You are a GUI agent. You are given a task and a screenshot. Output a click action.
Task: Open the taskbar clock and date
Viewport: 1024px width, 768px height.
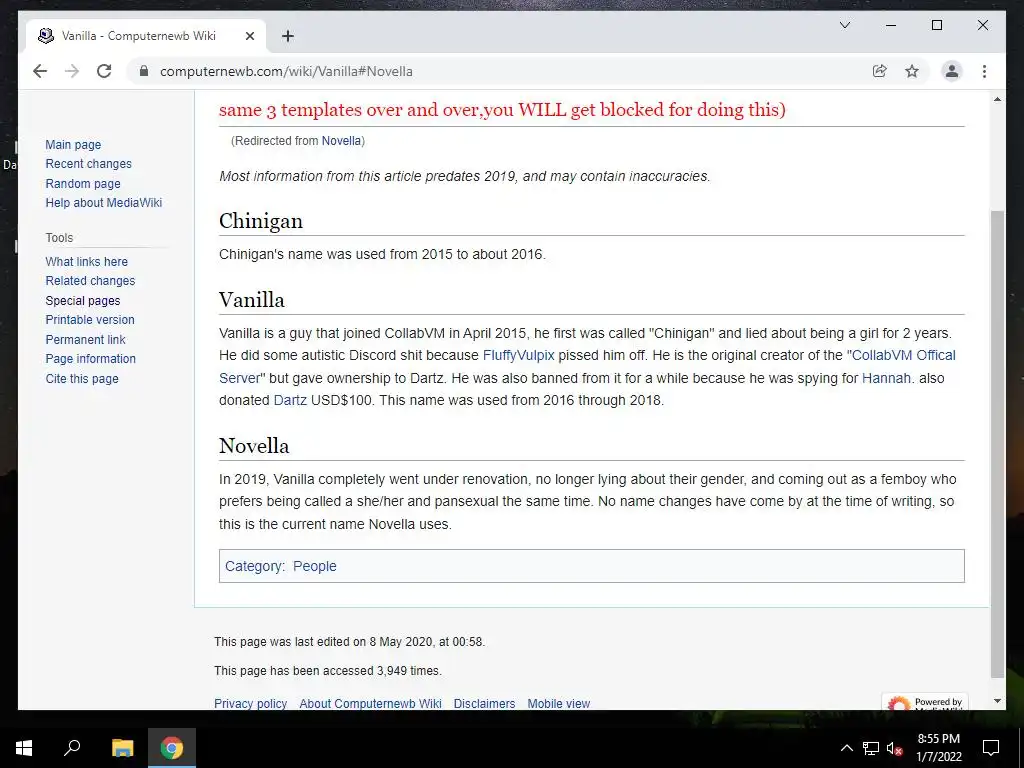click(938, 748)
